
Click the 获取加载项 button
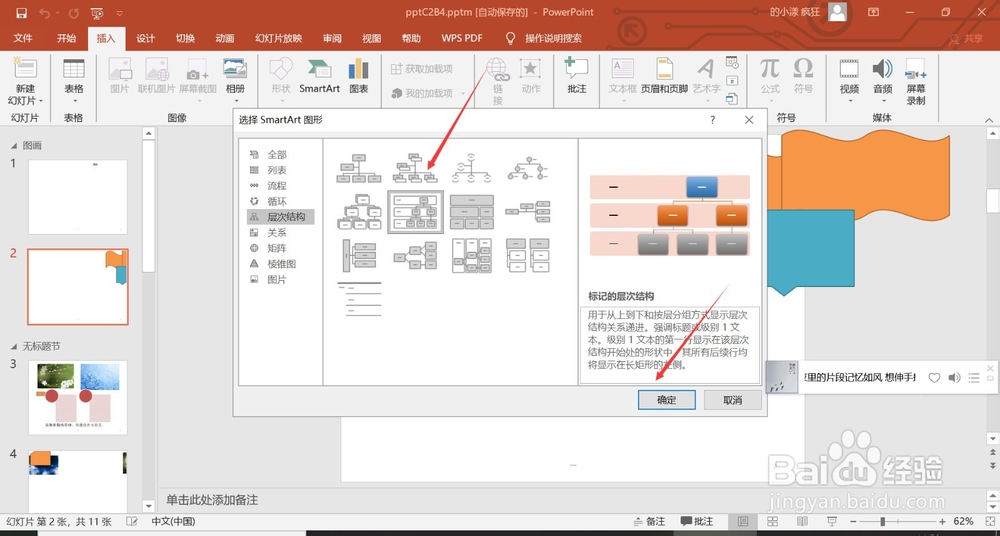[422, 69]
